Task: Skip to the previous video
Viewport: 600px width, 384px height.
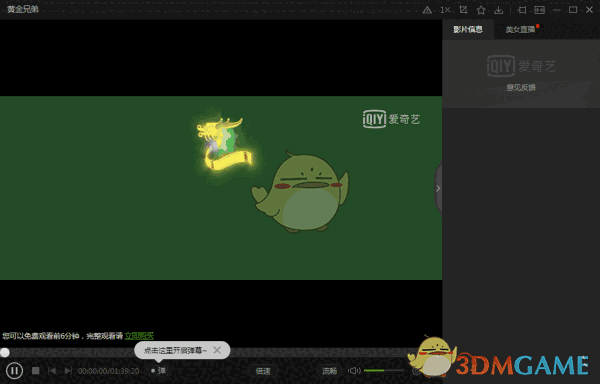Action: tap(52, 371)
